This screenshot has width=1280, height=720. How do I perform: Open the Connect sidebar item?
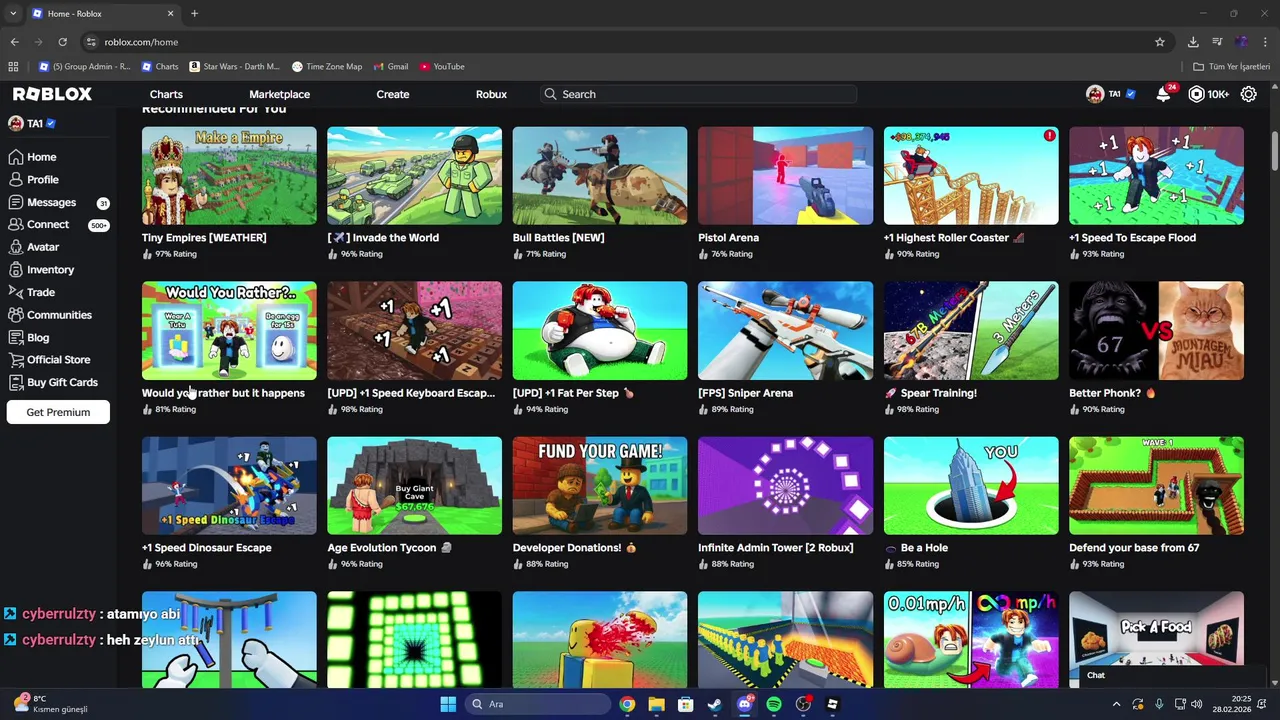[38, 225]
